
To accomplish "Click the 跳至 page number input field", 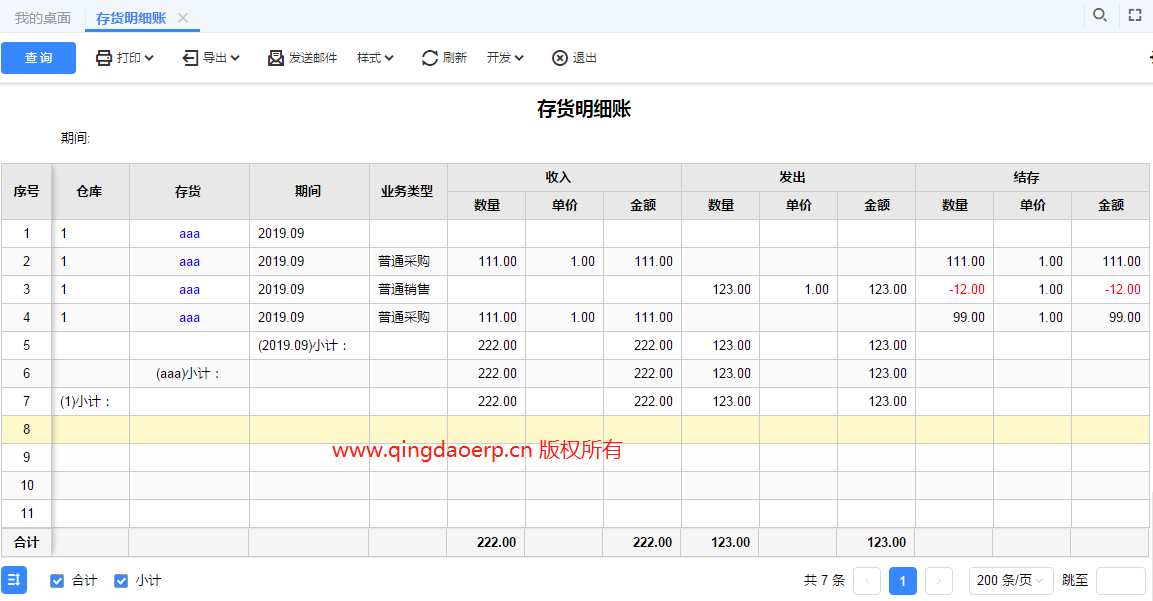I will click(x=1120, y=581).
